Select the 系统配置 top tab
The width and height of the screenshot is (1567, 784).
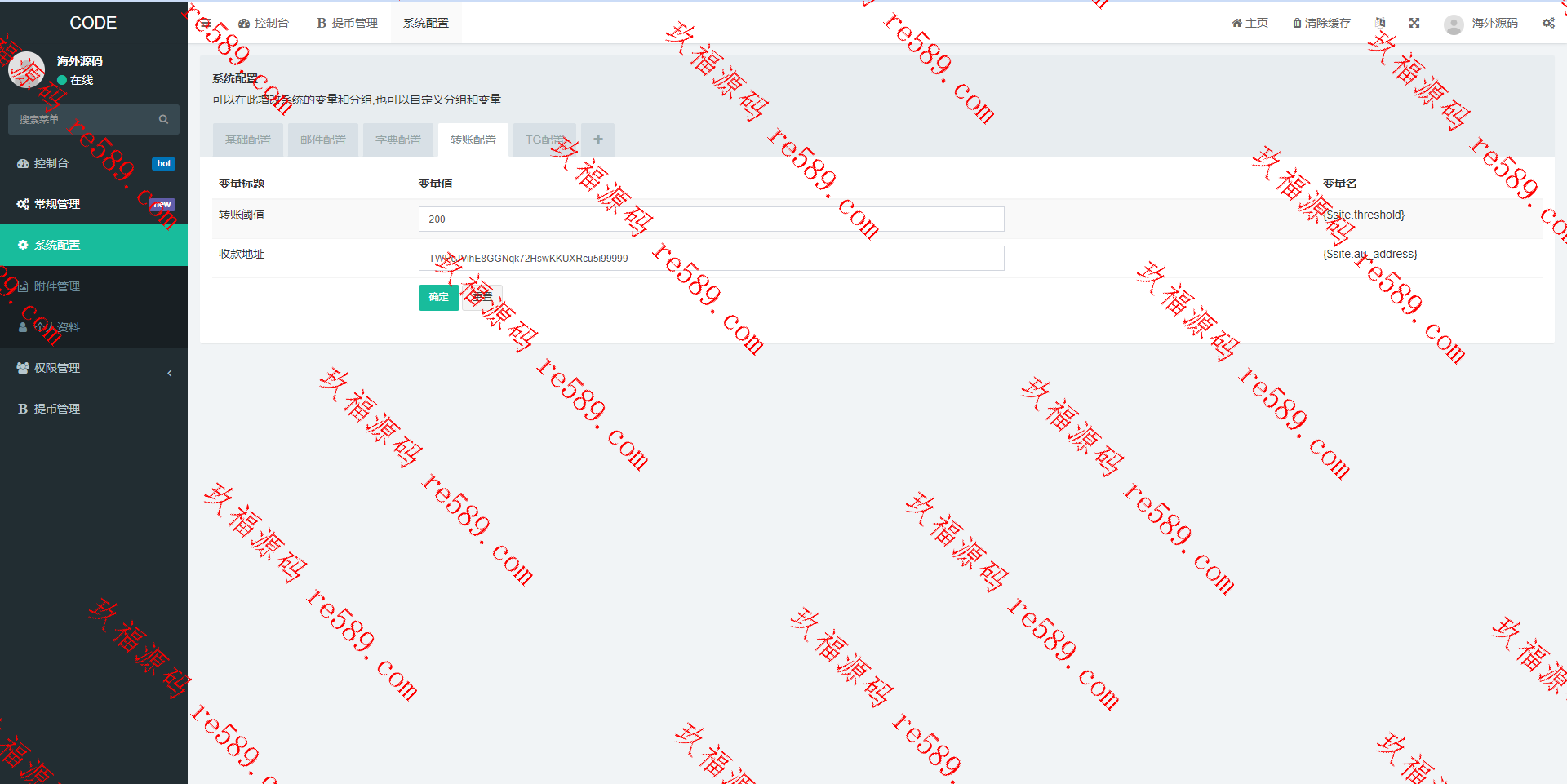[x=426, y=23]
